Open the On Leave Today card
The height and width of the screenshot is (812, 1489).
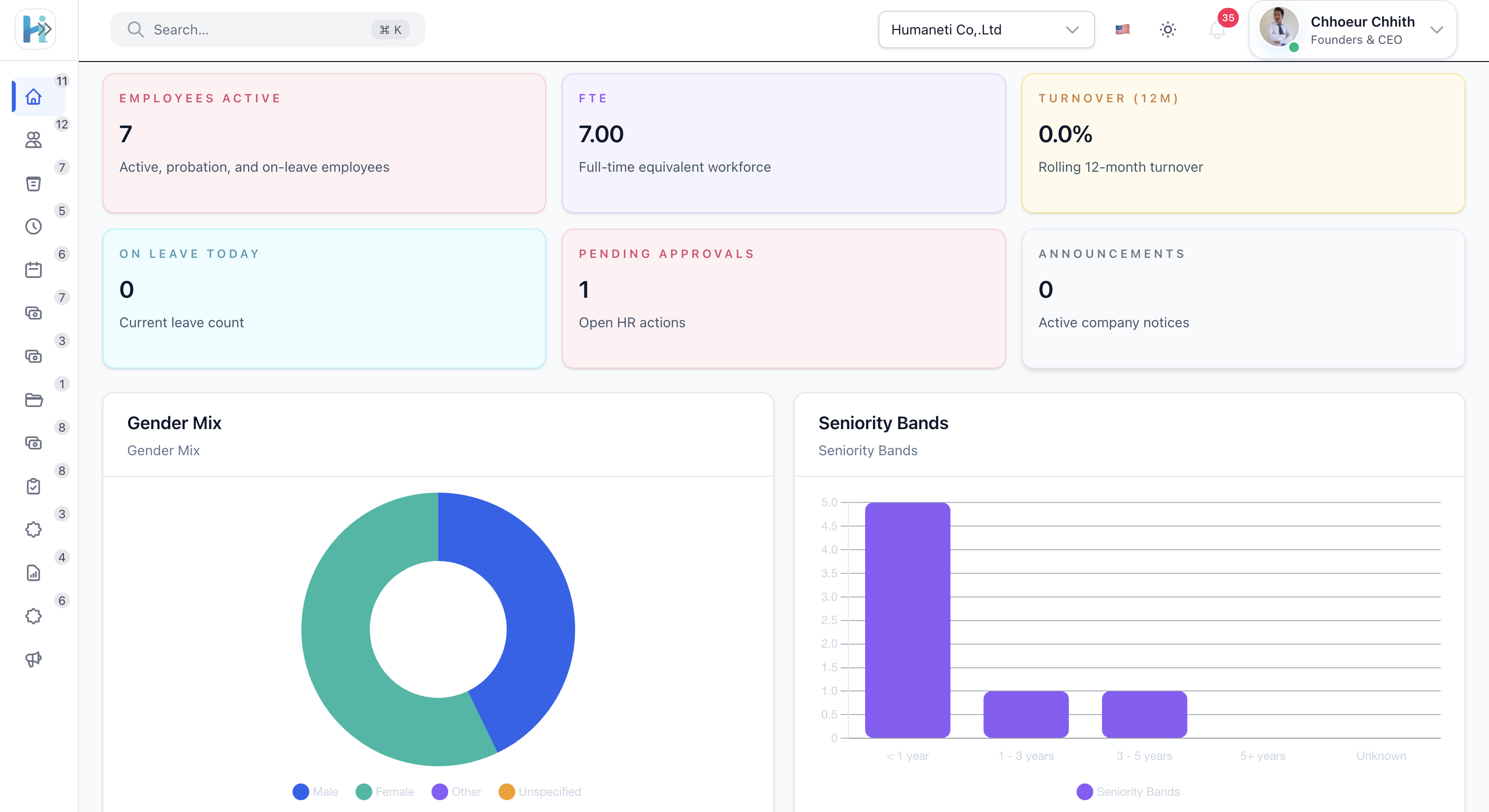(324, 299)
